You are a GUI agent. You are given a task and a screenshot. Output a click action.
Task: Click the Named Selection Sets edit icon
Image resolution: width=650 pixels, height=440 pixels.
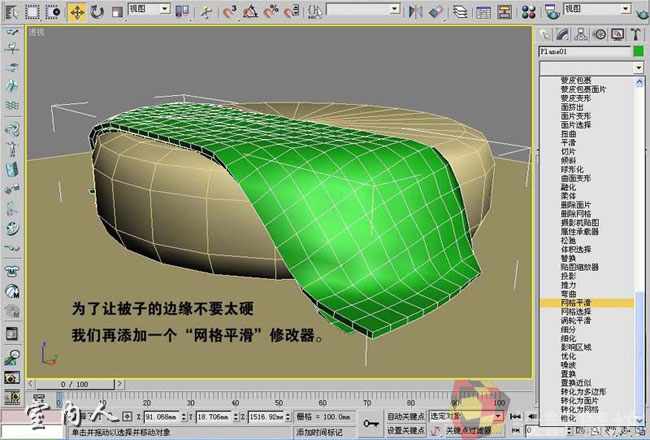pos(315,11)
